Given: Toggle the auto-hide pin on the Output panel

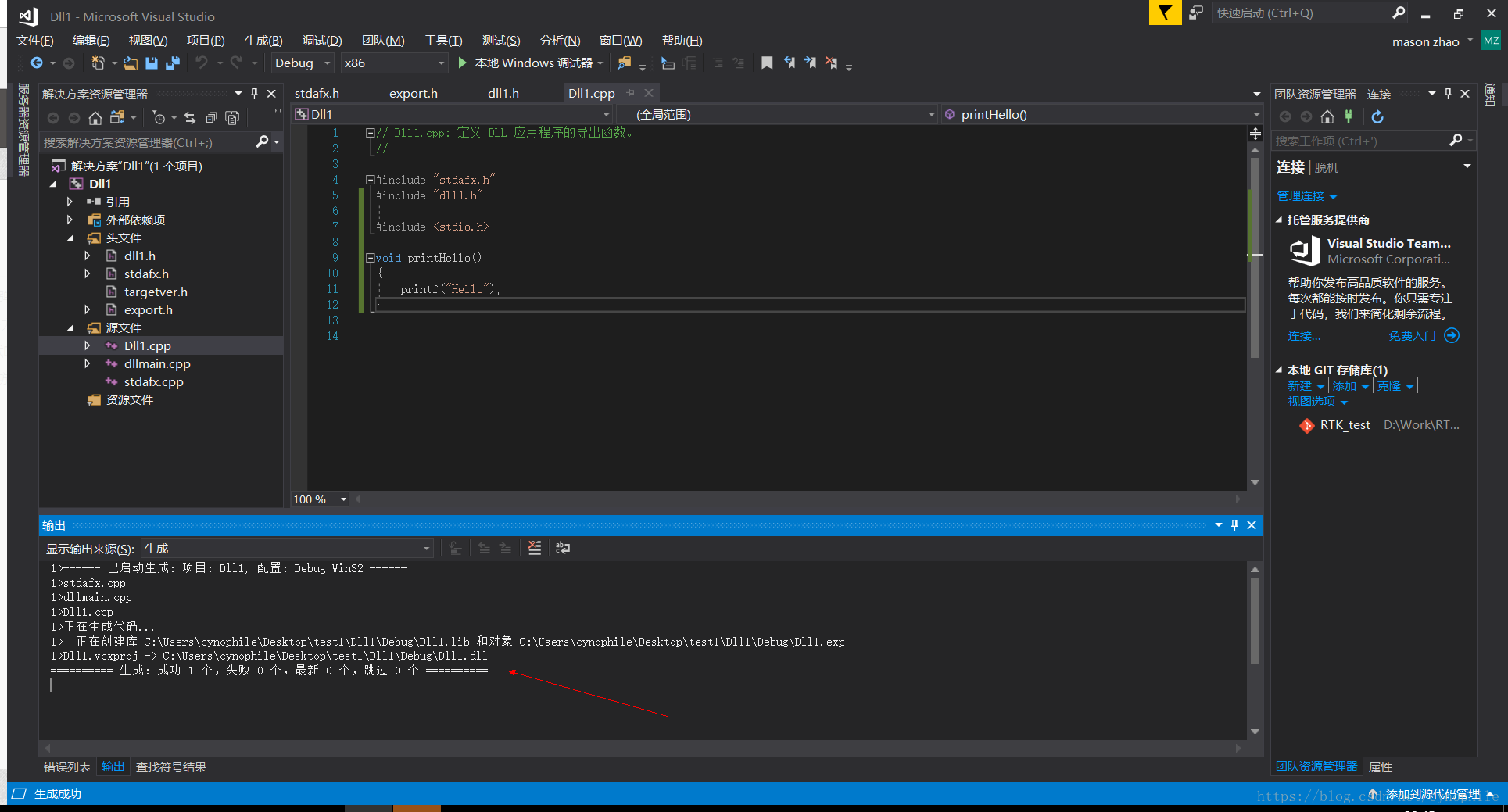Looking at the screenshot, I should [1234, 525].
